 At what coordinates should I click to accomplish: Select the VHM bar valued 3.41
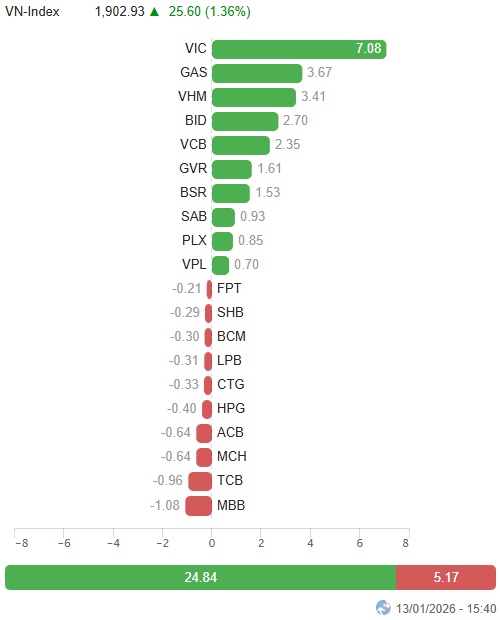click(x=254, y=97)
